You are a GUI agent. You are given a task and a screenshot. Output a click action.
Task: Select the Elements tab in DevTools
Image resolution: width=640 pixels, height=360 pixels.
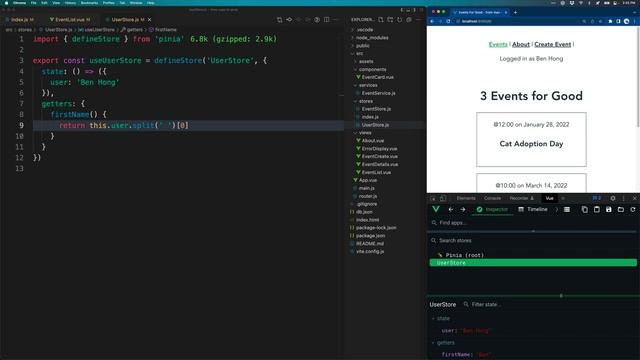pos(466,198)
